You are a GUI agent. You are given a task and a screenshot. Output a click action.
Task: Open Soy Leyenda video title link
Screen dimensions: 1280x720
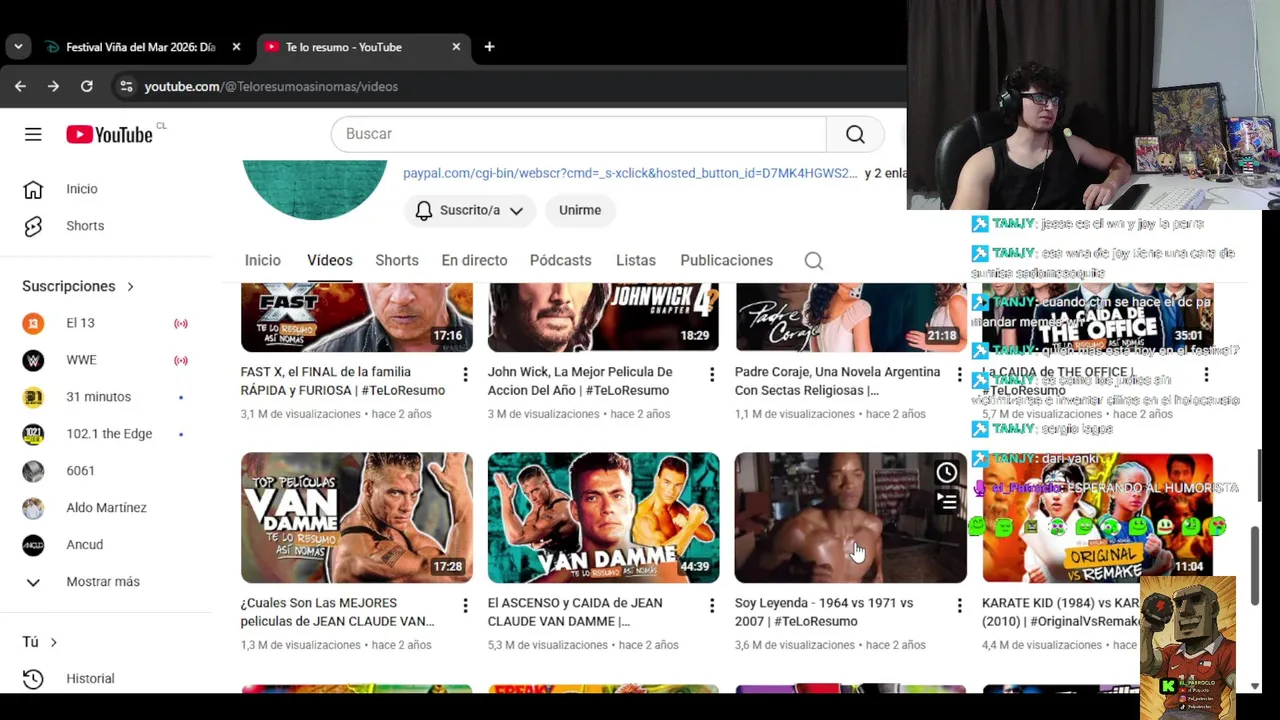coord(824,612)
